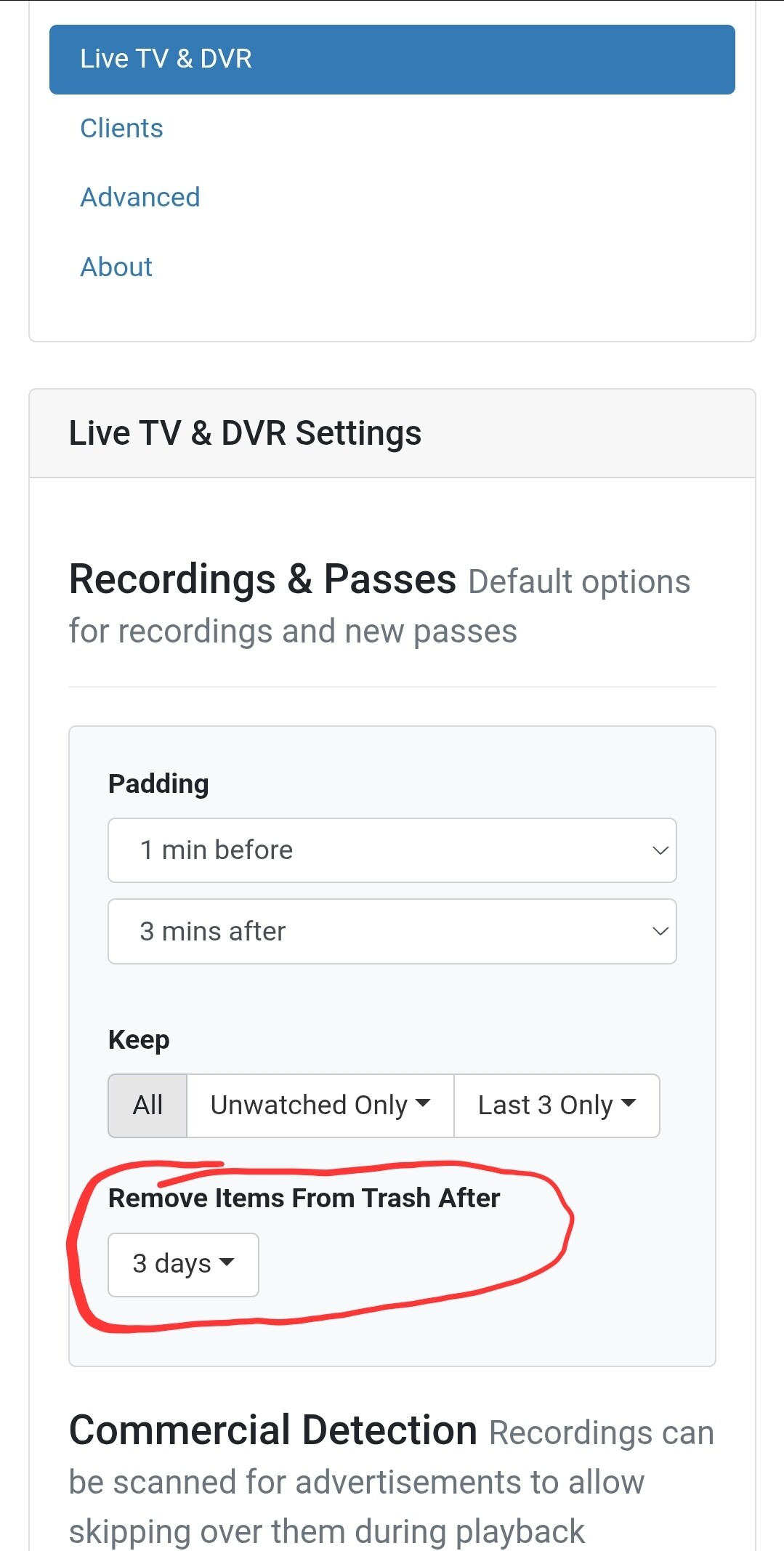Open the 3 days trash removal dropdown
This screenshot has height=1551, width=784.
tap(183, 1264)
